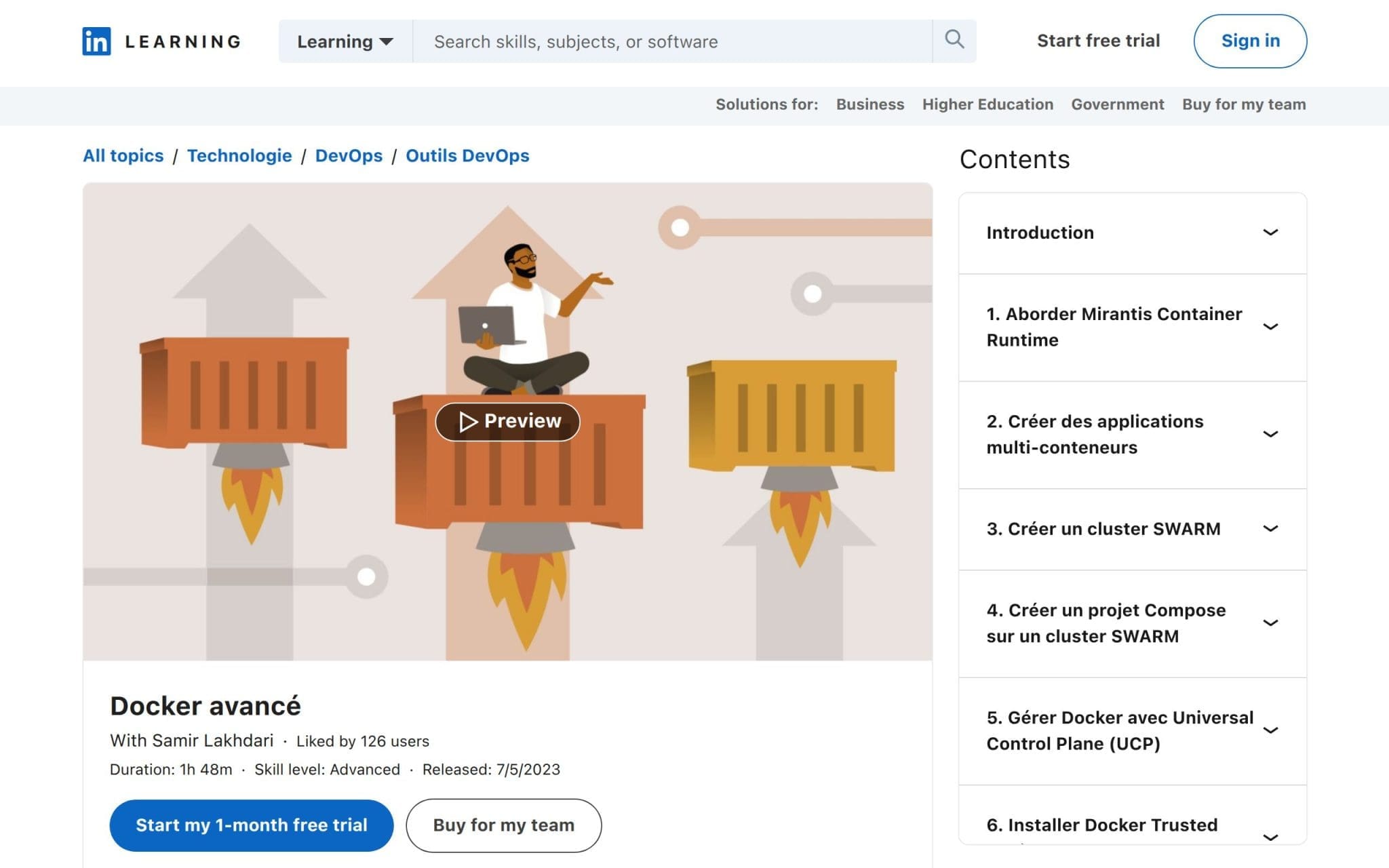Screen dimensions: 1389x868
Task: Go to Outils DevOps breadcrumb
Action: tap(467, 156)
